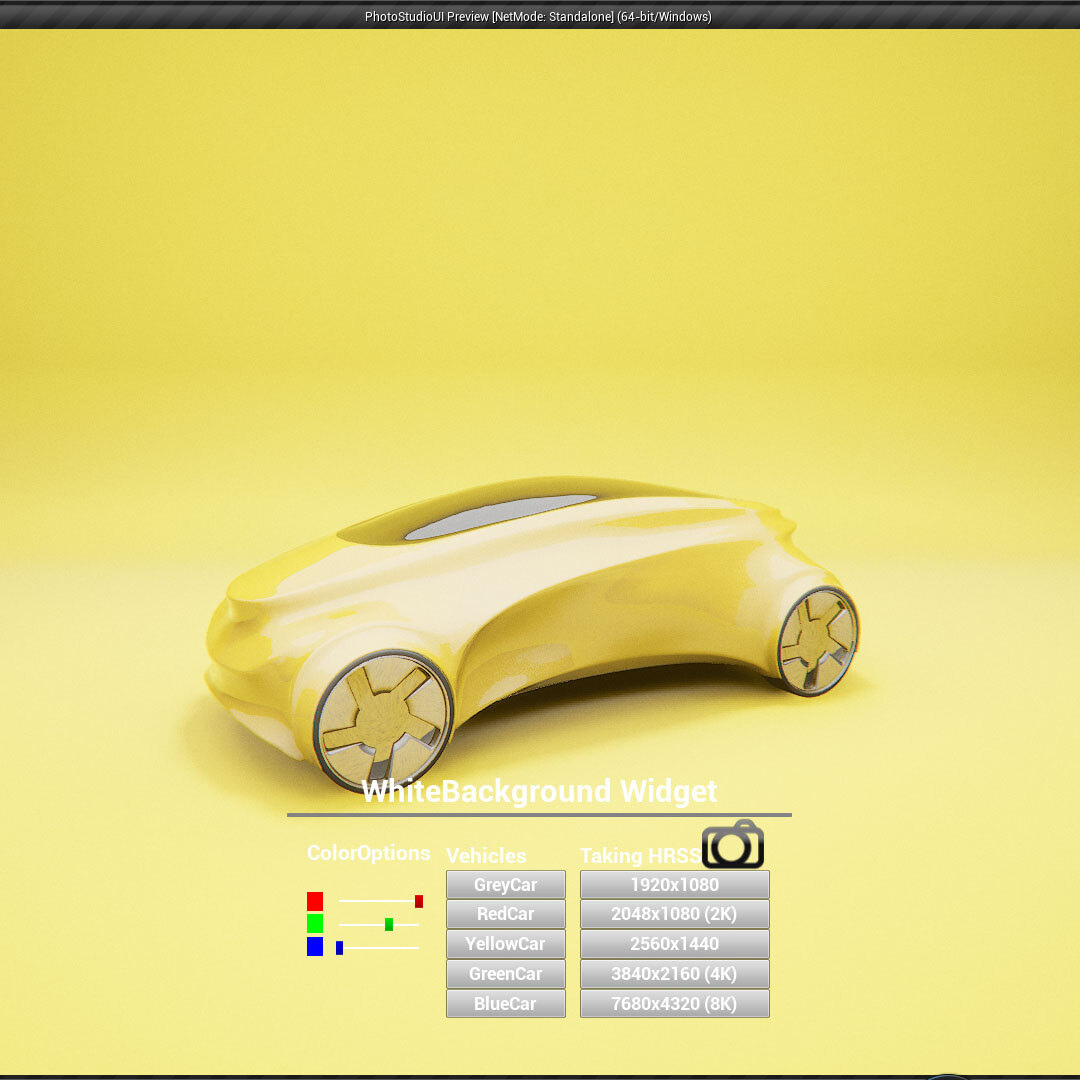This screenshot has width=1080, height=1080.
Task: Click the Vehicles heading label
Action: pyautogui.click(x=486, y=855)
